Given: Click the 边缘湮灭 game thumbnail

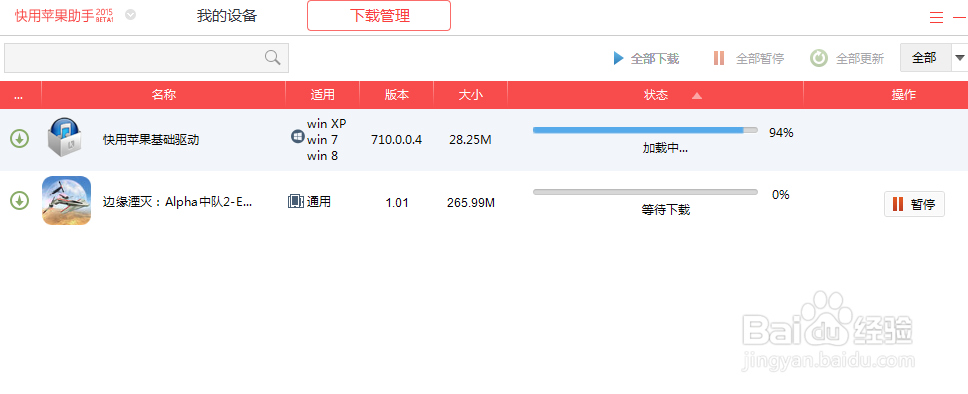Looking at the screenshot, I should click(67, 201).
